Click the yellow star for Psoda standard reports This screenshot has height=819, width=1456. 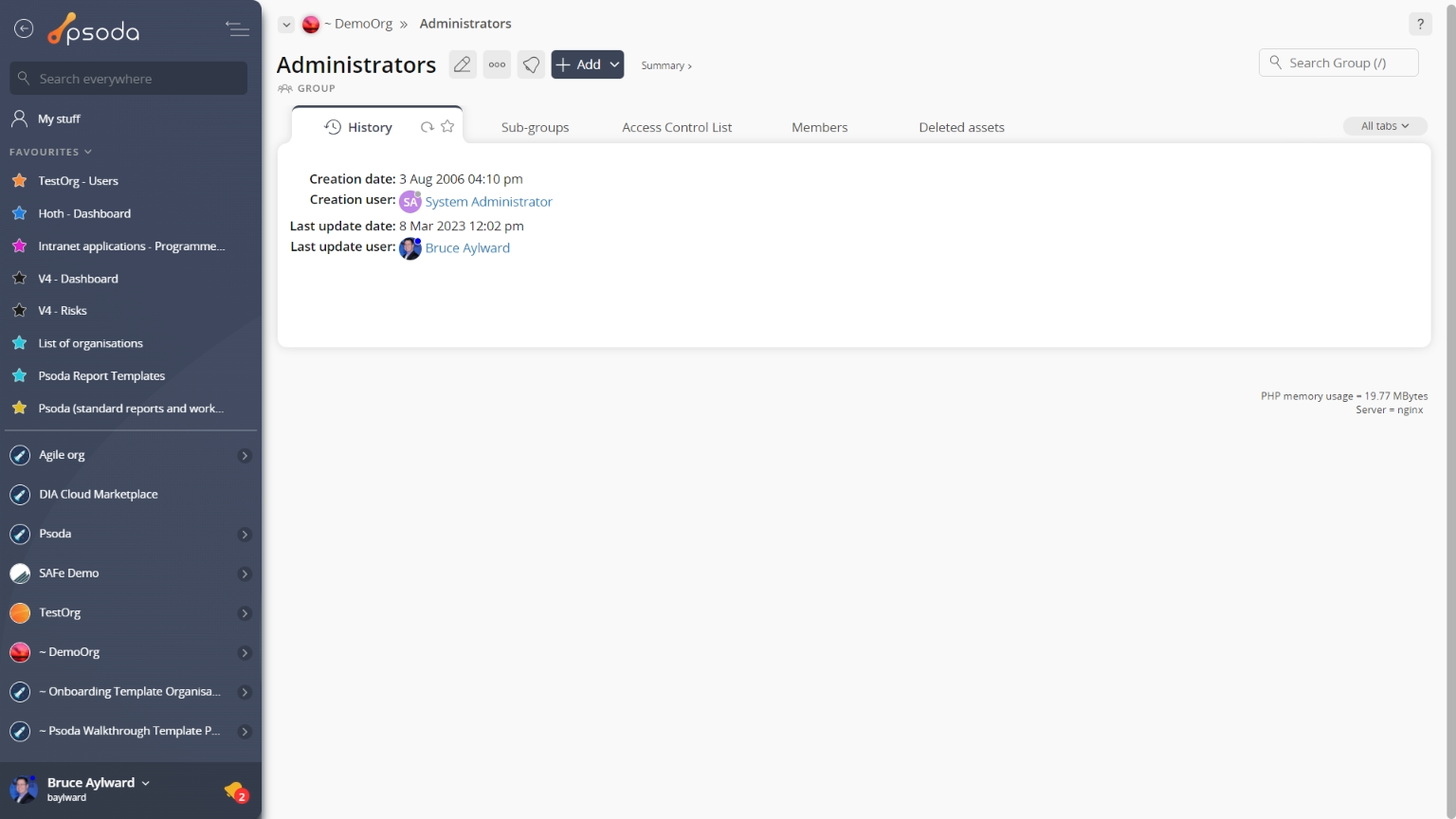pyautogui.click(x=19, y=408)
